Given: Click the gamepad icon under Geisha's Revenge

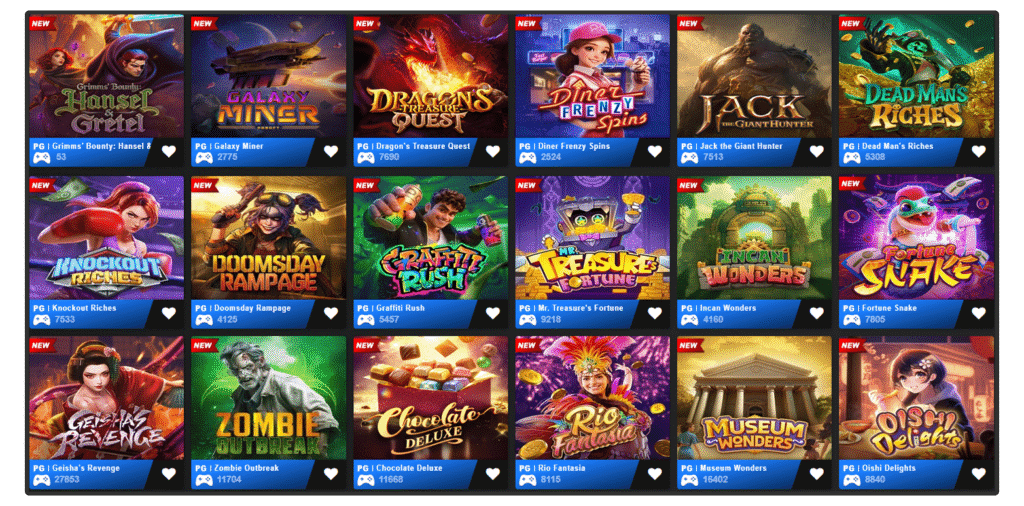Looking at the screenshot, I should click(41, 481).
